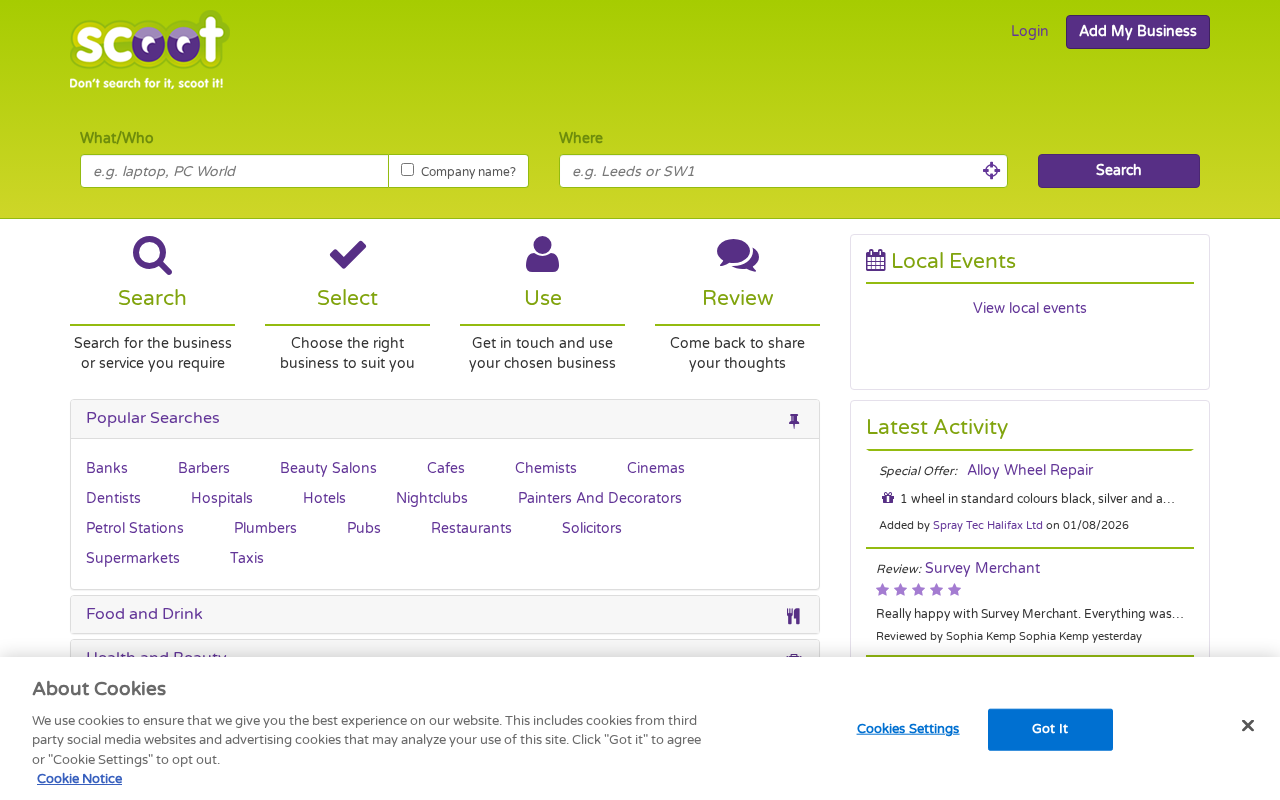Click Got It on cookie banner

coord(1050,729)
